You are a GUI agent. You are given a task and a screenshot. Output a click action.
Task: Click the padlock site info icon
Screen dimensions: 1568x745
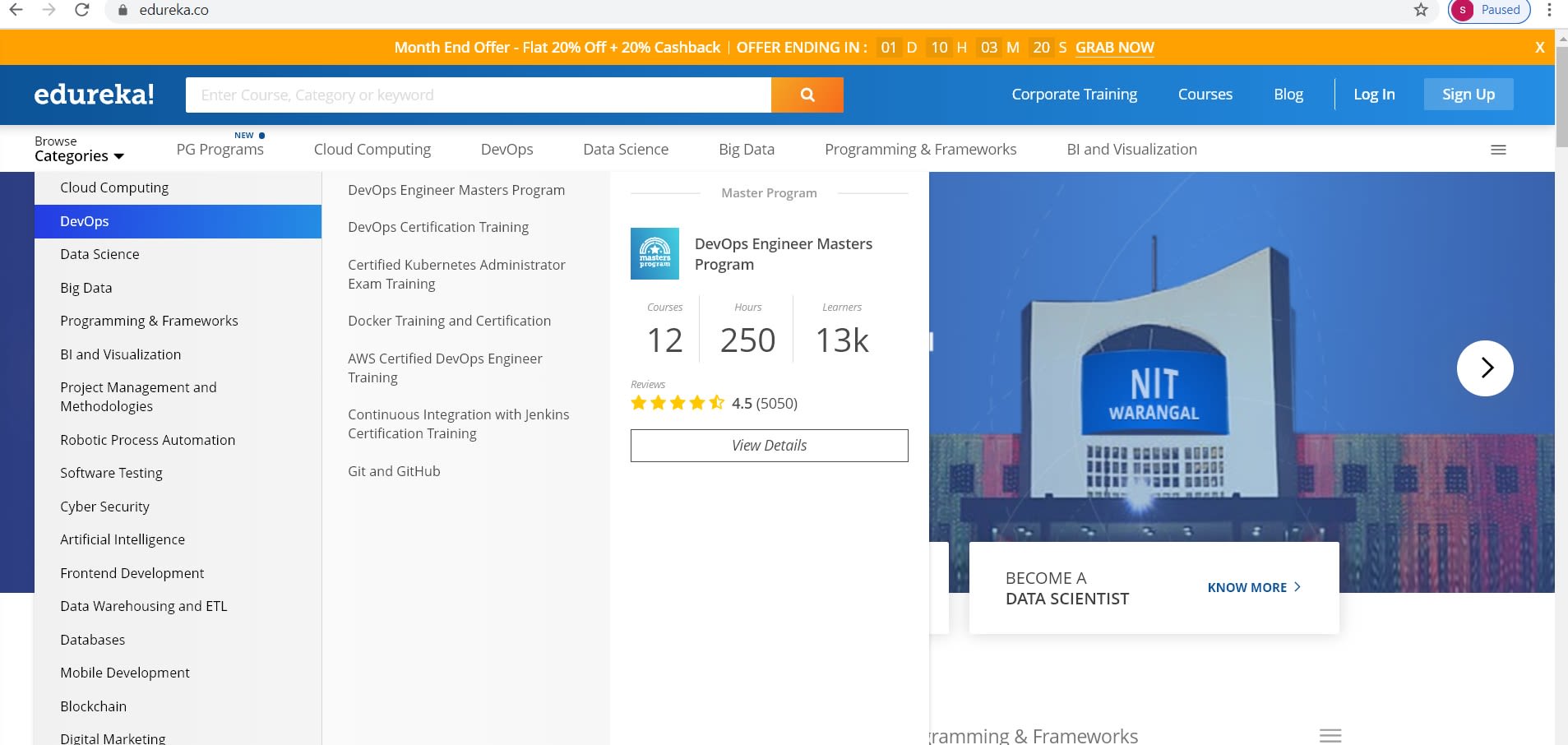pyautogui.click(x=123, y=10)
